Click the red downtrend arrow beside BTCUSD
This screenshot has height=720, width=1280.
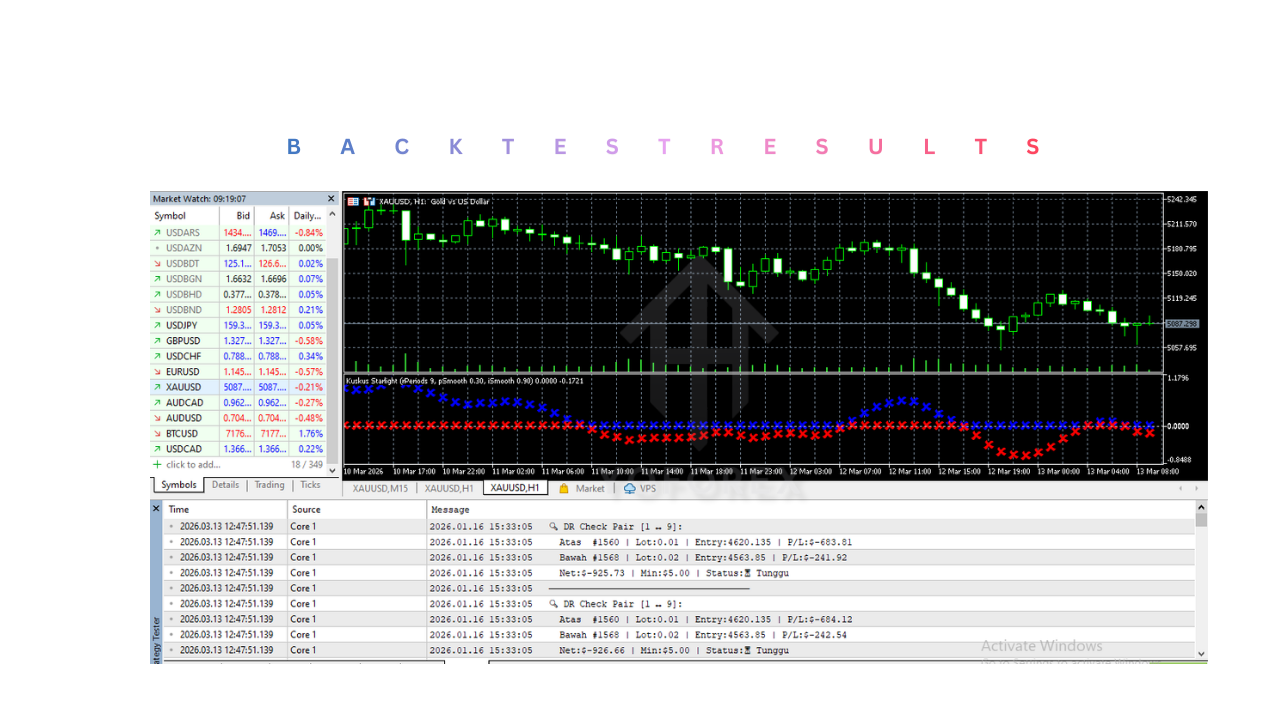(x=157, y=433)
